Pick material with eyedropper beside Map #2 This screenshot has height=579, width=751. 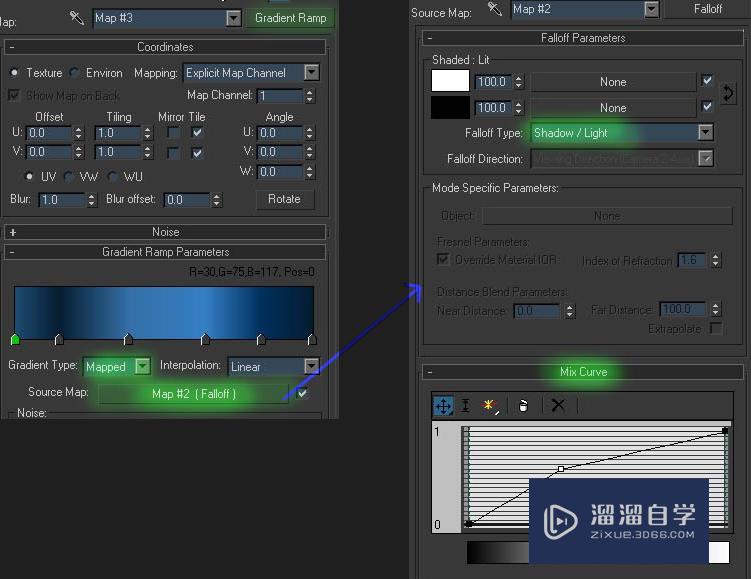click(x=494, y=9)
